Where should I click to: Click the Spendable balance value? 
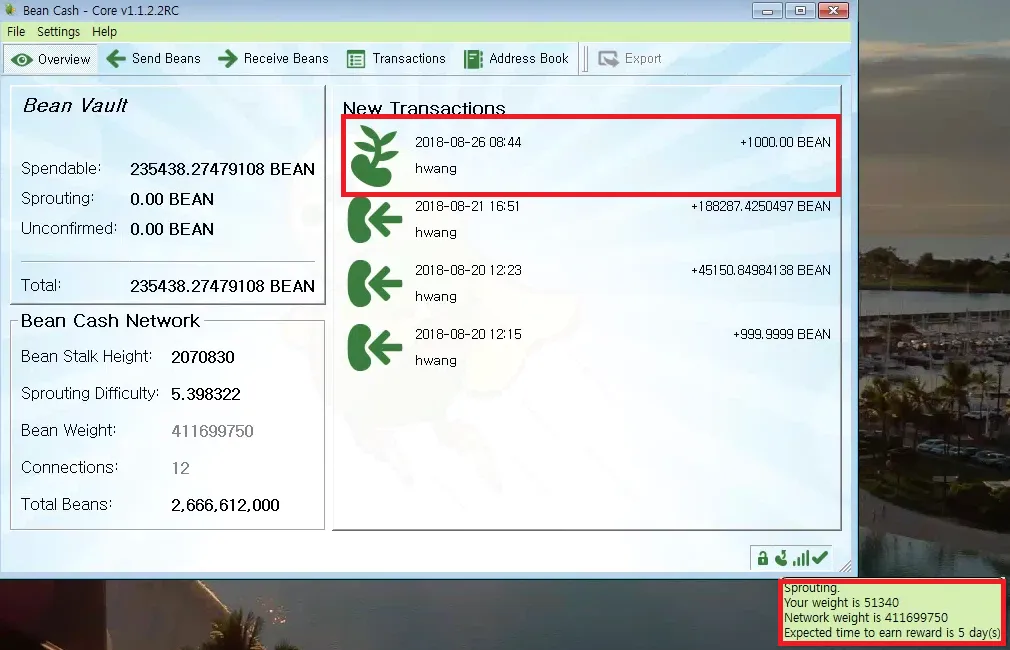pyautogui.click(x=222, y=169)
